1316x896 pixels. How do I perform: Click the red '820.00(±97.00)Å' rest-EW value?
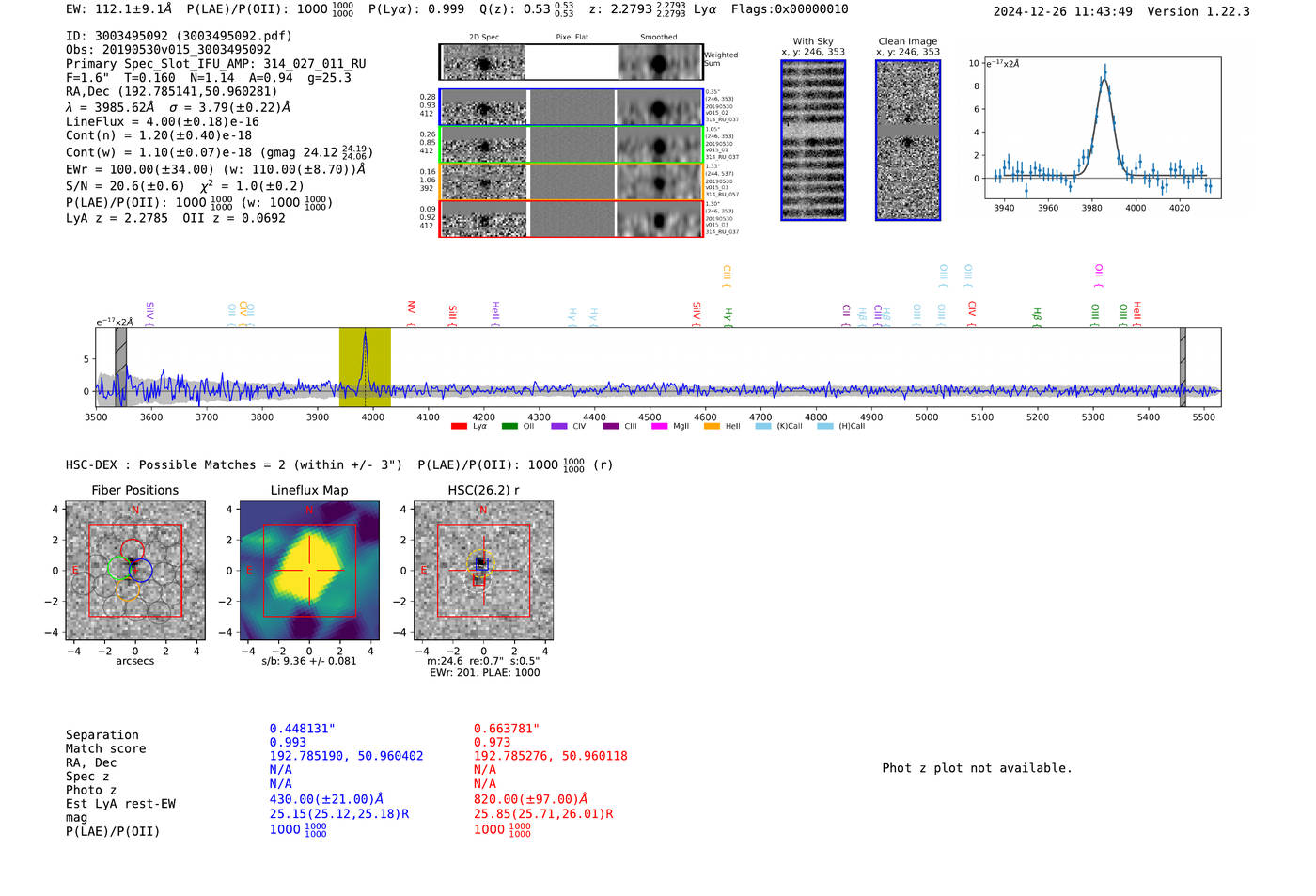click(530, 799)
